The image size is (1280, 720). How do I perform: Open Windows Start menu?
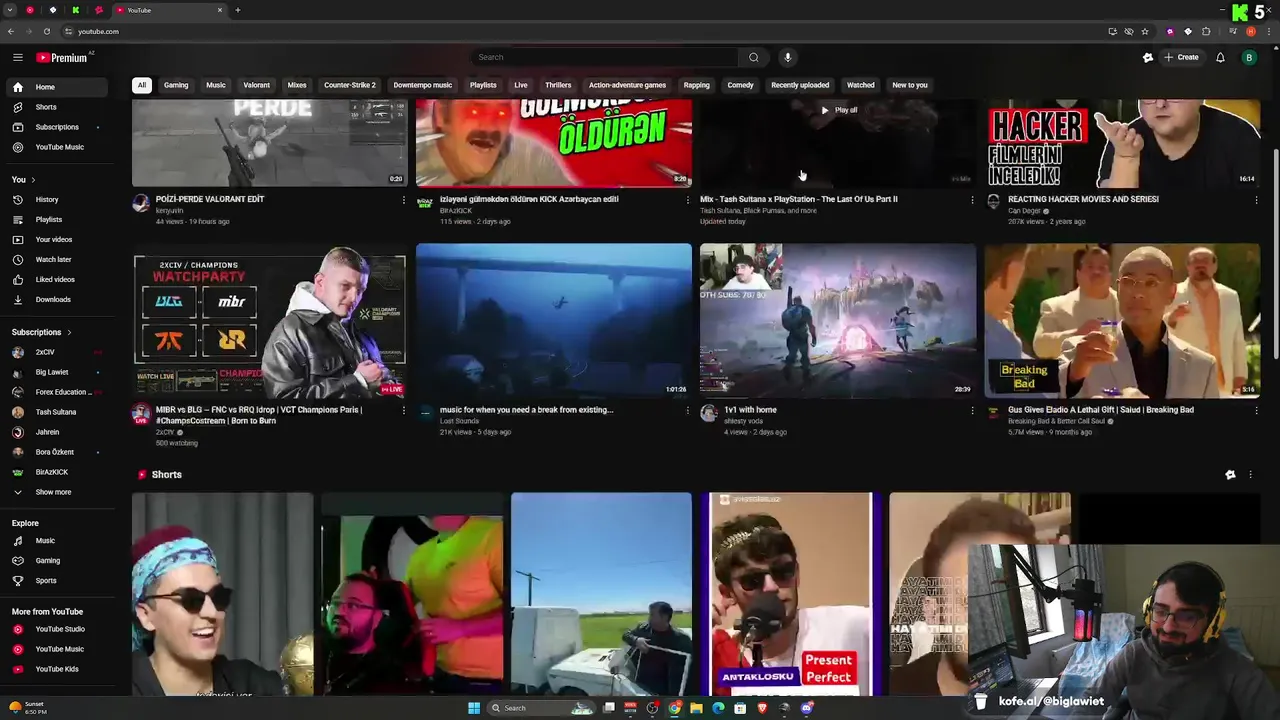(474, 708)
